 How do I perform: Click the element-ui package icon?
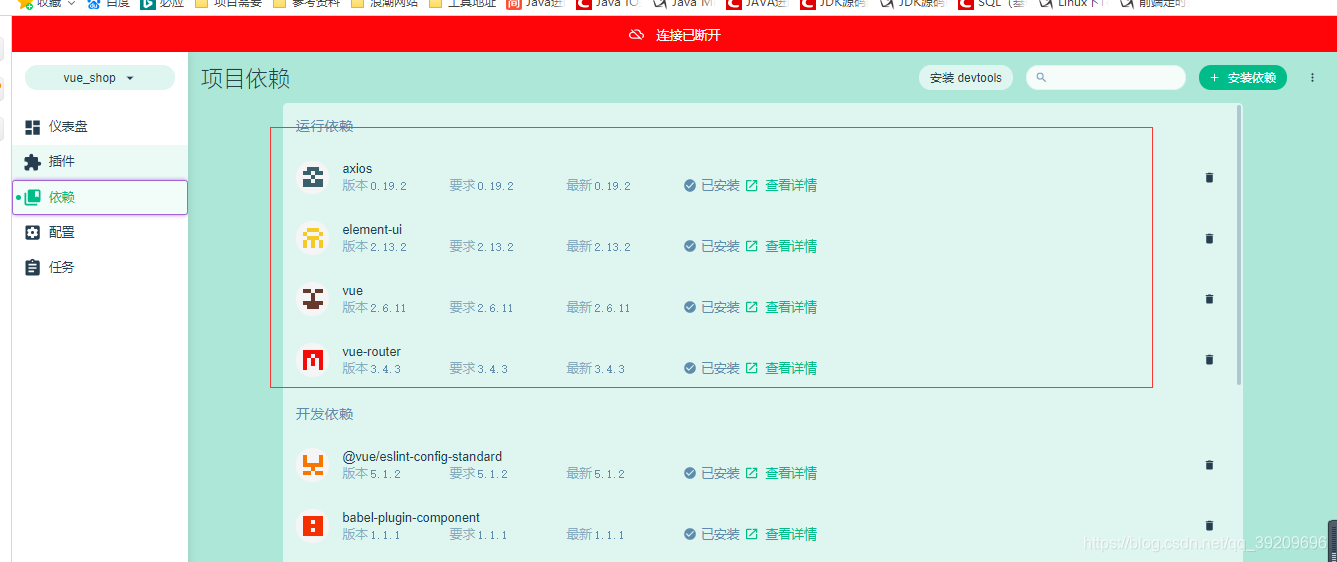click(313, 238)
